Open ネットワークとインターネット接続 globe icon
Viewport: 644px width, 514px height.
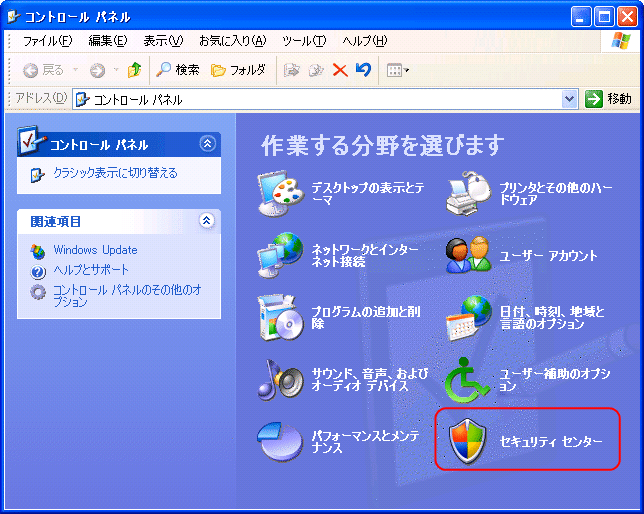click(281, 255)
